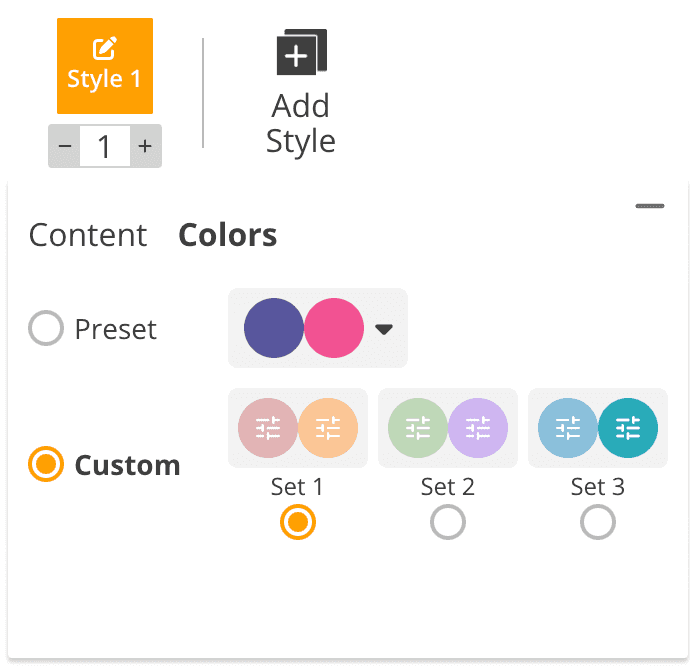Click the style quantity number field
The height and width of the screenshot is (666, 696).
coord(104,147)
